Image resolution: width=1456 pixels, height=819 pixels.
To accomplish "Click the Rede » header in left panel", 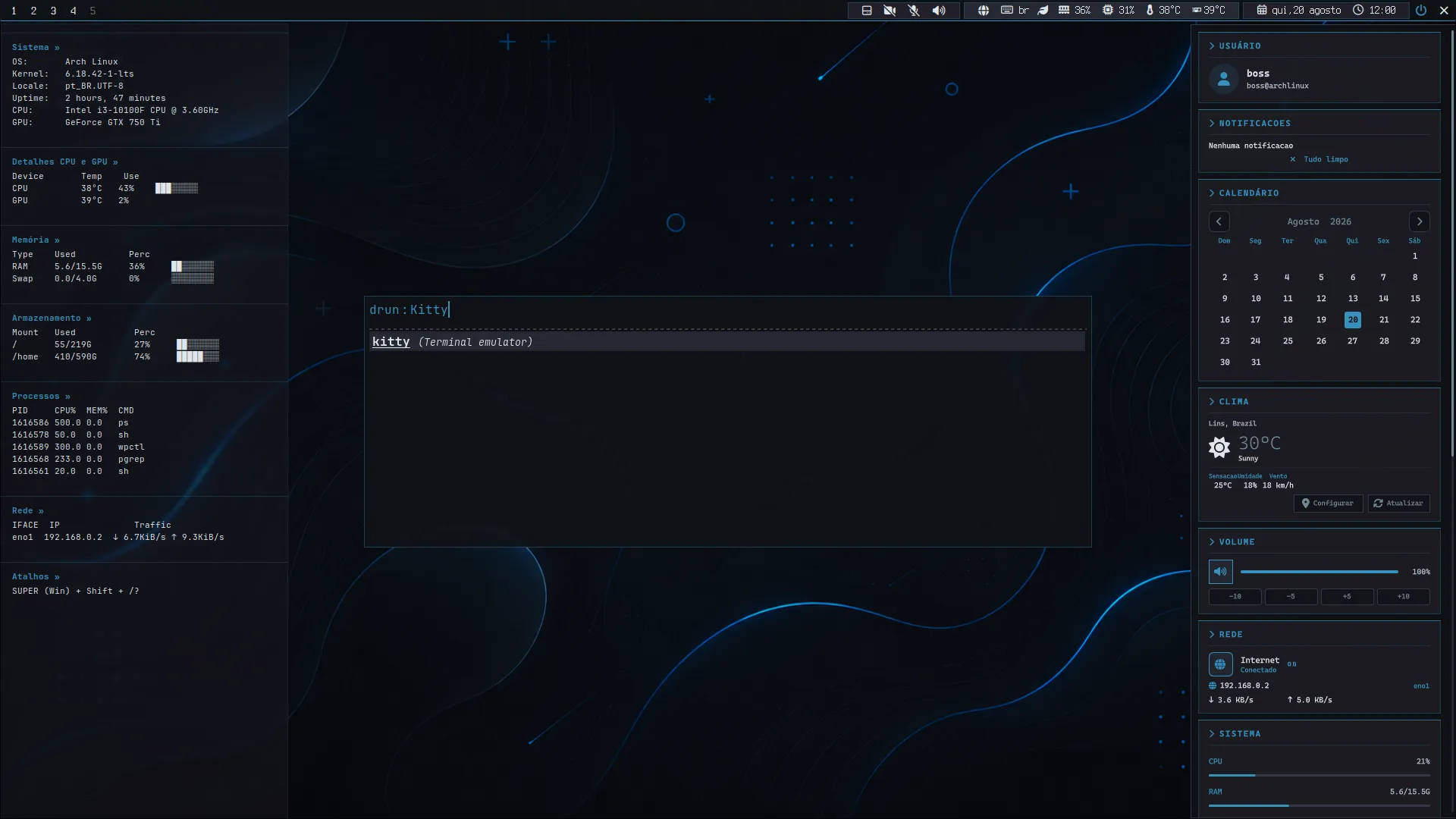I will pyautogui.click(x=28, y=510).
